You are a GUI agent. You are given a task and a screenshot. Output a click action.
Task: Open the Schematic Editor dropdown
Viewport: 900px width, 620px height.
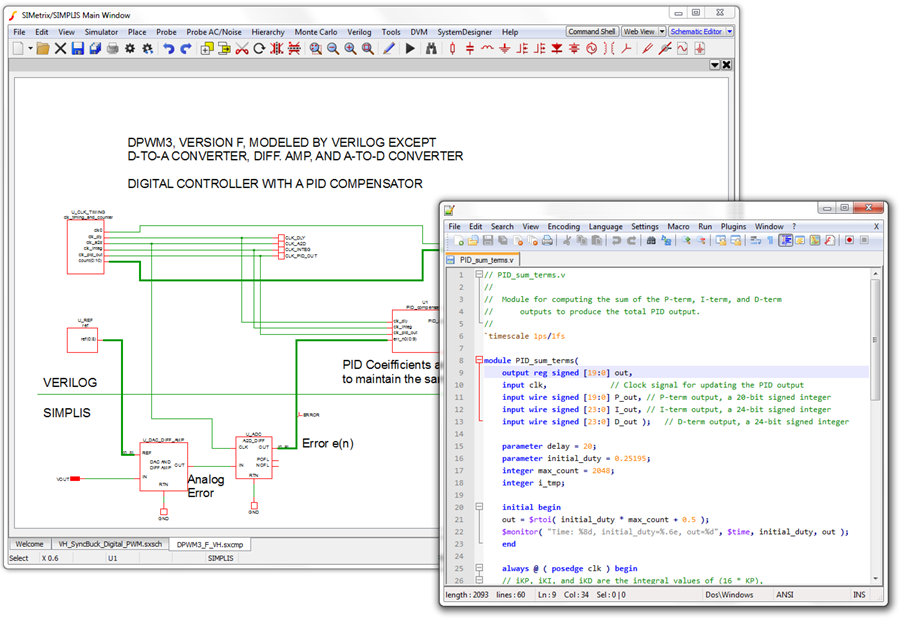pyautogui.click(x=730, y=31)
